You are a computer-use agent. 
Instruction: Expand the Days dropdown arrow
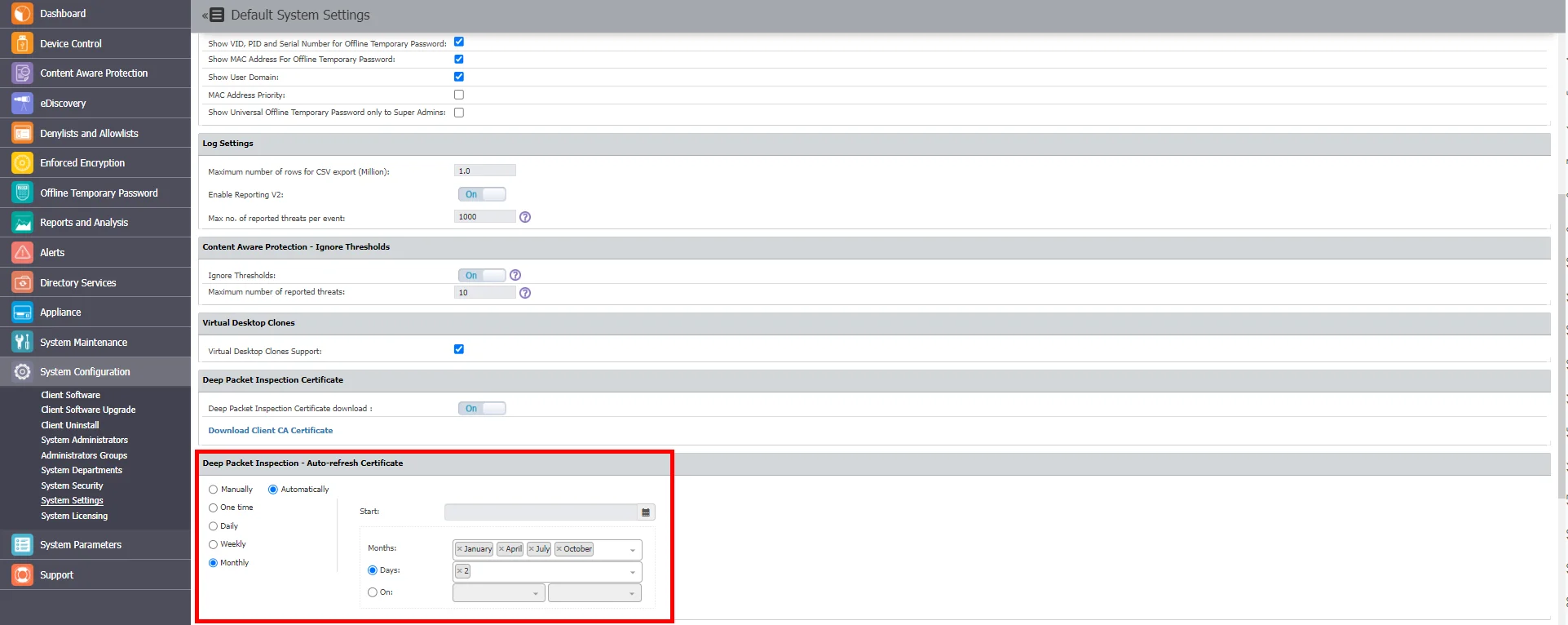(633, 572)
